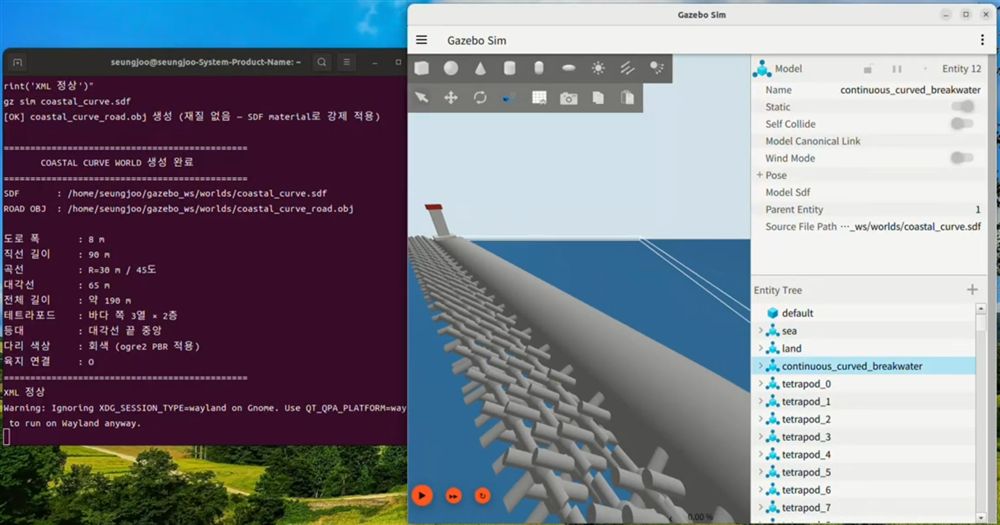Screen dimensions: 1000x525
Task: Click the plus button in Entity Tree header
Action: coord(972,290)
